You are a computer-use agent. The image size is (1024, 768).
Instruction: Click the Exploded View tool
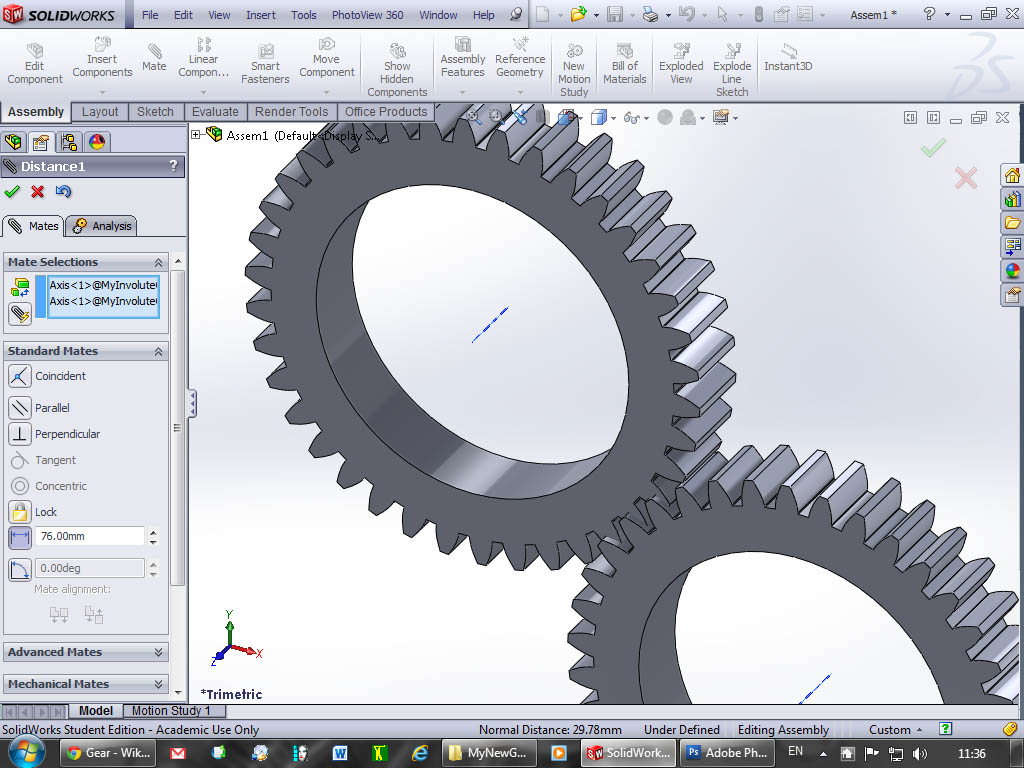coord(681,63)
